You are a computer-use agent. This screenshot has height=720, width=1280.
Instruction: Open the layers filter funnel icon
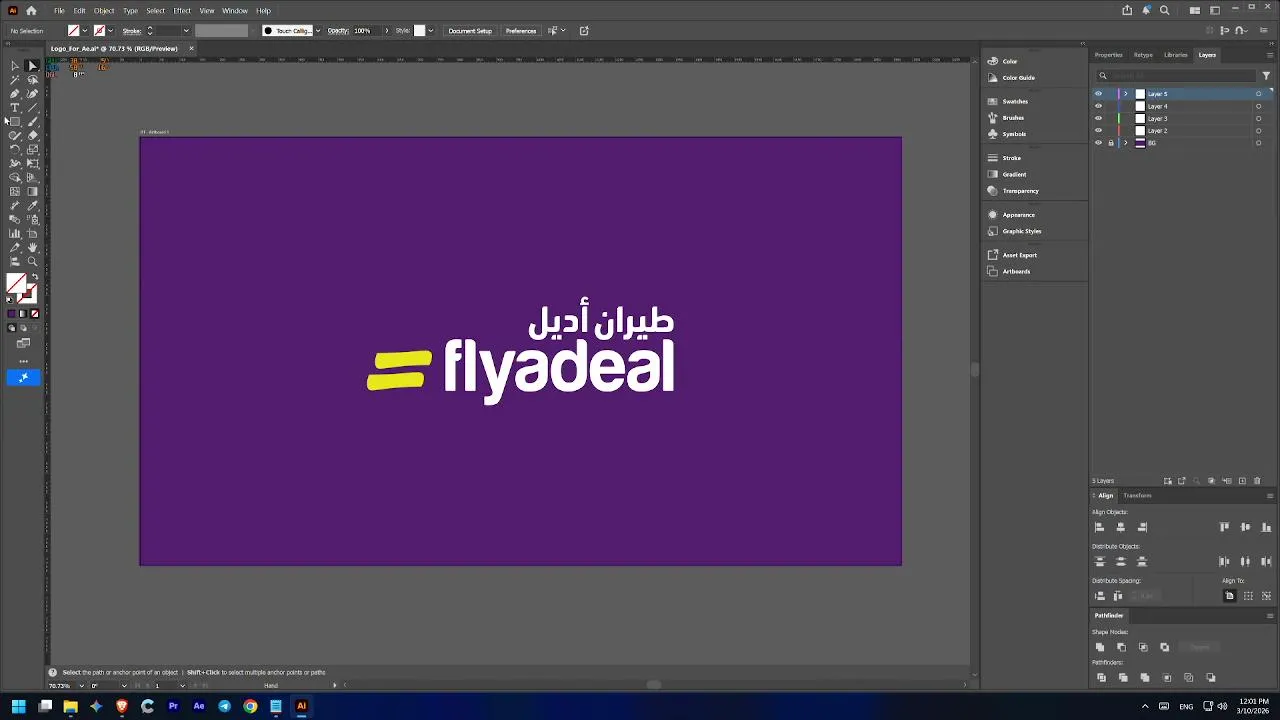click(1266, 76)
